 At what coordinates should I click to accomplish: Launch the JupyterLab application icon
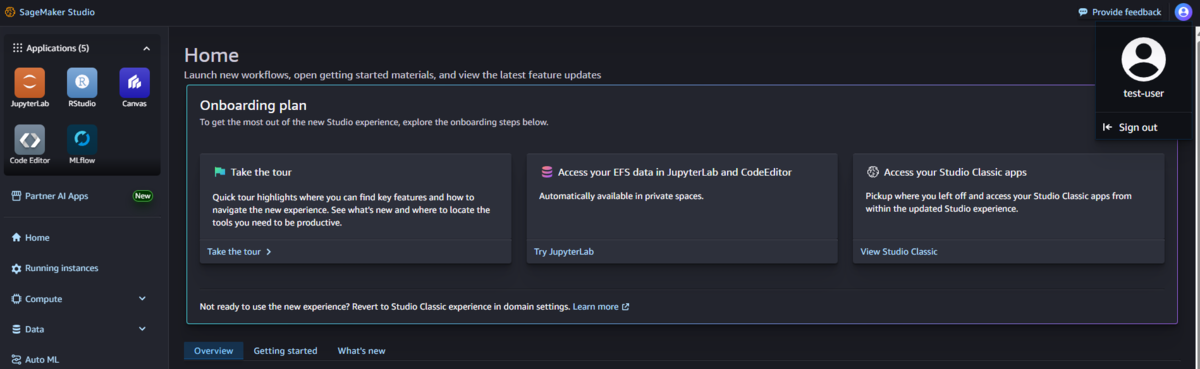[x=30, y=83]
